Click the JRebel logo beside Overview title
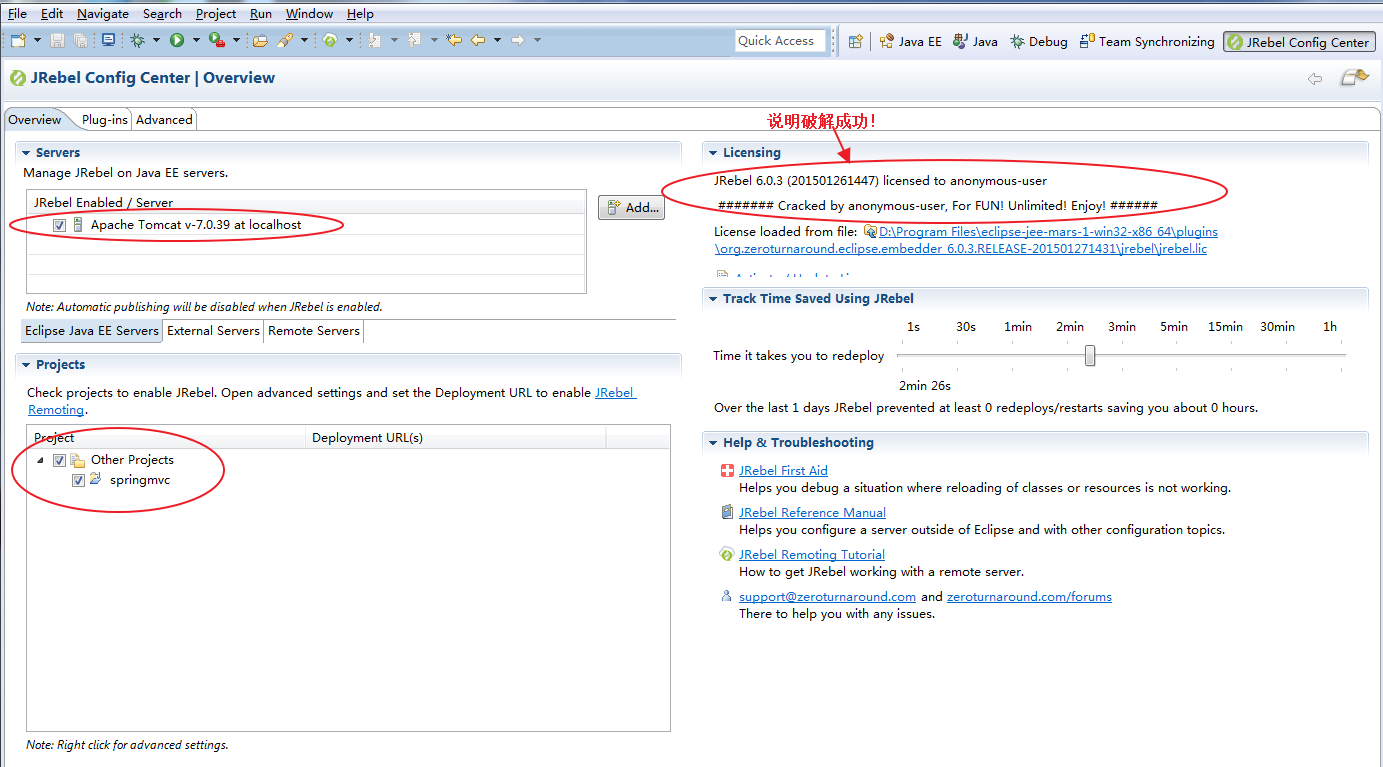 [18, 78]
